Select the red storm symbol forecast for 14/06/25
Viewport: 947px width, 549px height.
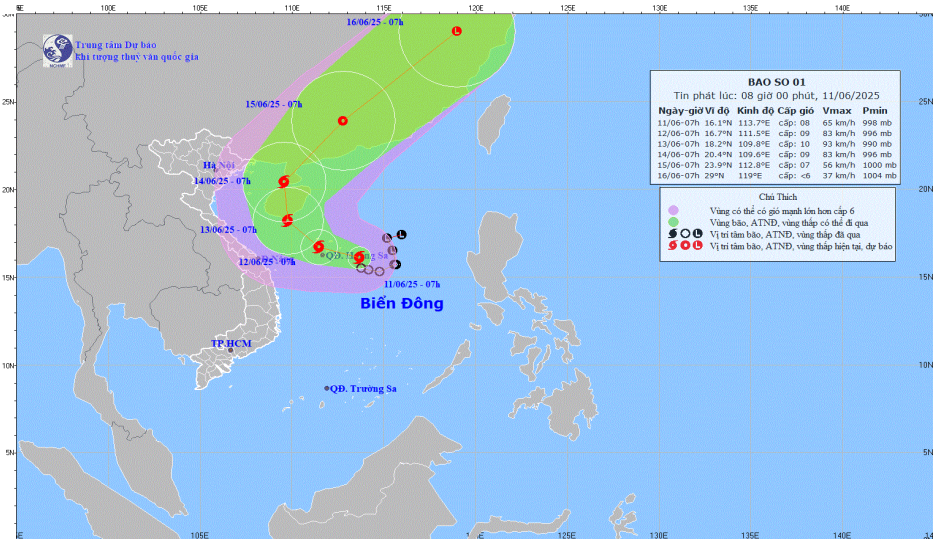(x=284, y=181)
